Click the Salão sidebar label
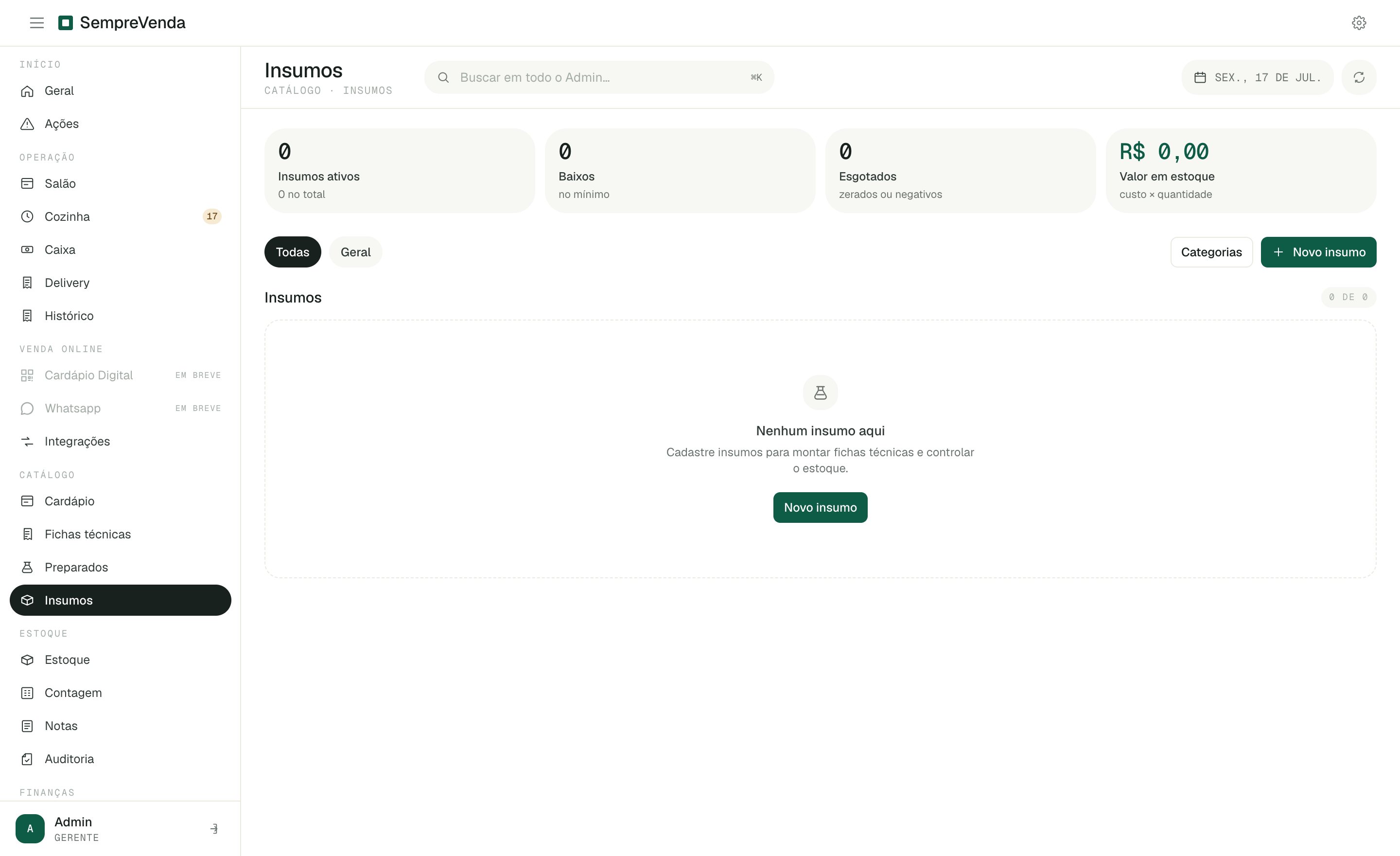 pyautogui.click(x=60, y=183)
